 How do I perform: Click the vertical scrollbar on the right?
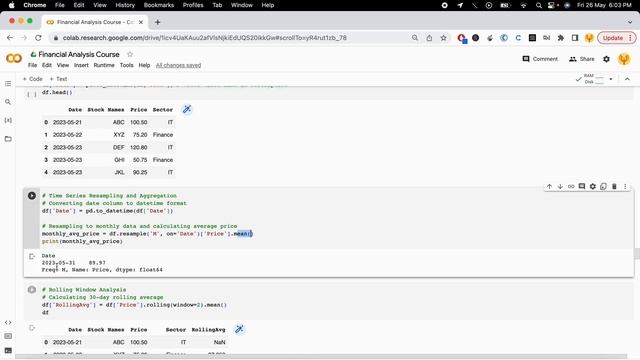coord(637,253)
